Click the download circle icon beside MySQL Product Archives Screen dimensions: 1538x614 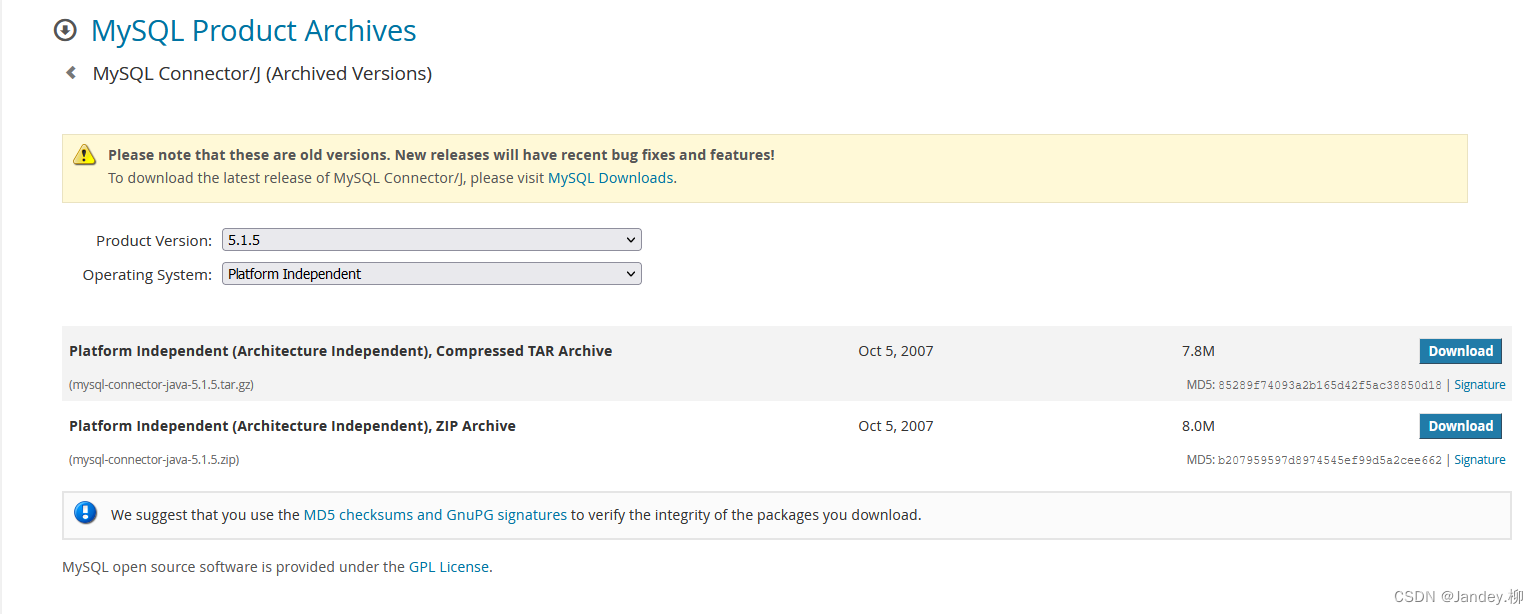click(65, 30)
